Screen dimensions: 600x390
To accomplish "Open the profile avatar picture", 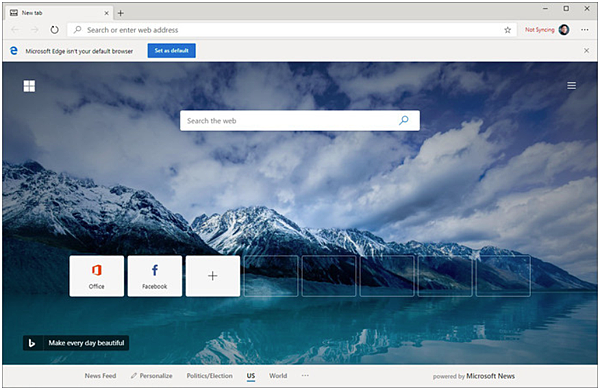I will pos(564,30).
